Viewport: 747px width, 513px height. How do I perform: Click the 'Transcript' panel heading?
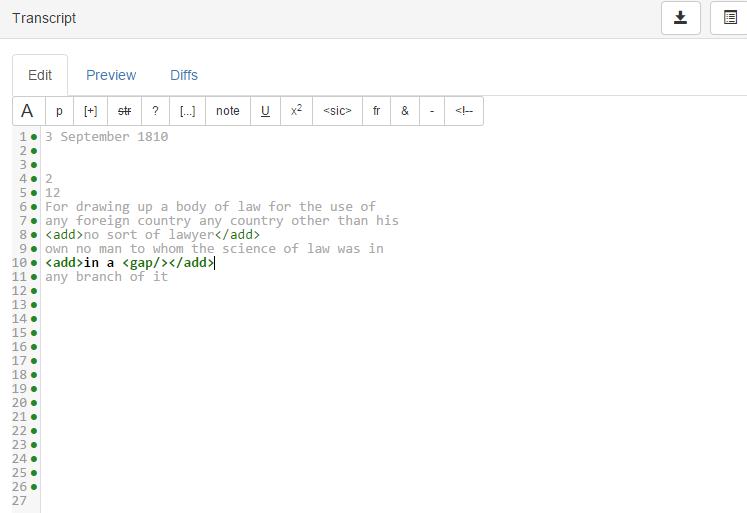(44, 18)
